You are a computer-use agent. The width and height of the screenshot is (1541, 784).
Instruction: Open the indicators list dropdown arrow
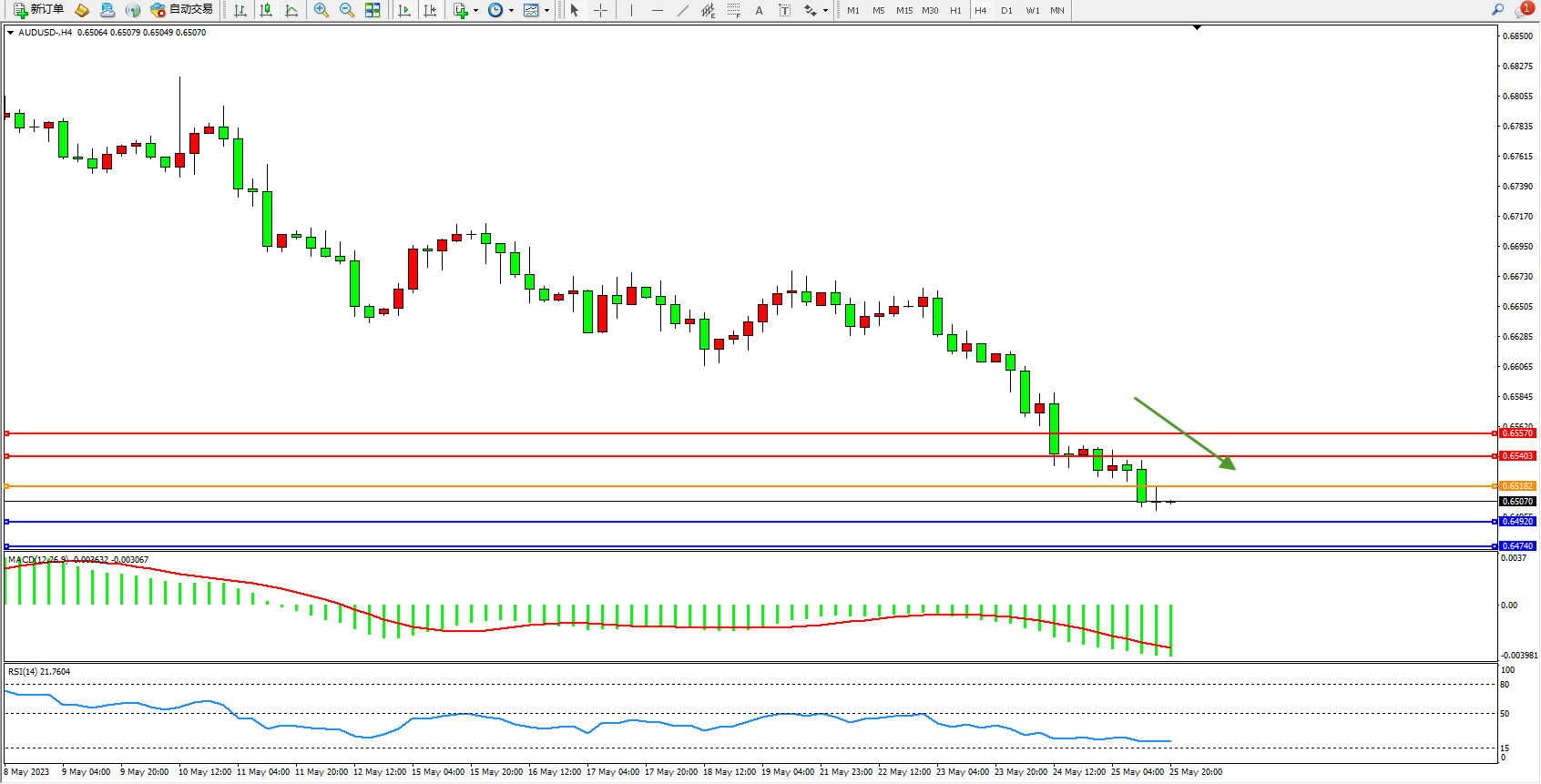(475, 11)
